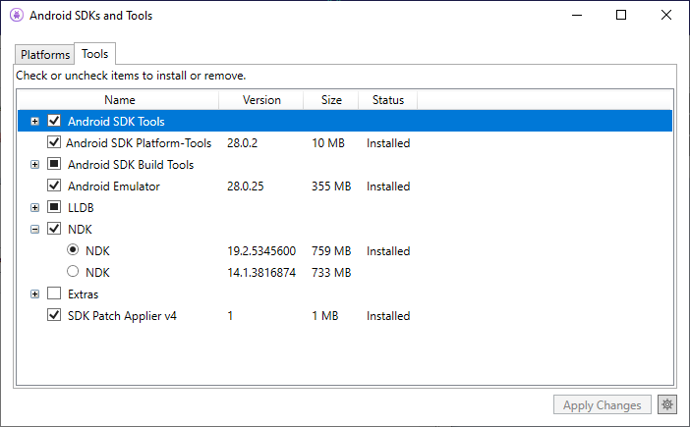Click the Android SDKs app icon in title bar

tap(17, 15)
